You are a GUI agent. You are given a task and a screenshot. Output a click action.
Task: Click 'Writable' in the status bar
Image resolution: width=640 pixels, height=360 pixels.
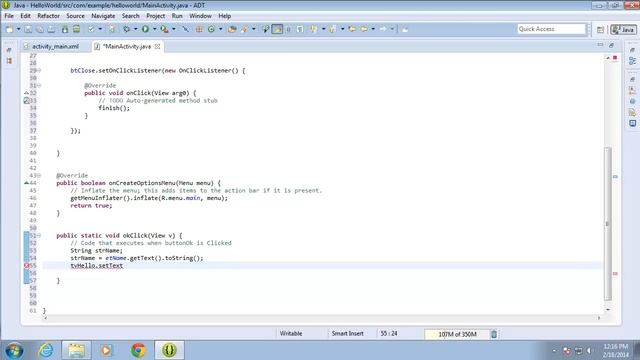291,333
